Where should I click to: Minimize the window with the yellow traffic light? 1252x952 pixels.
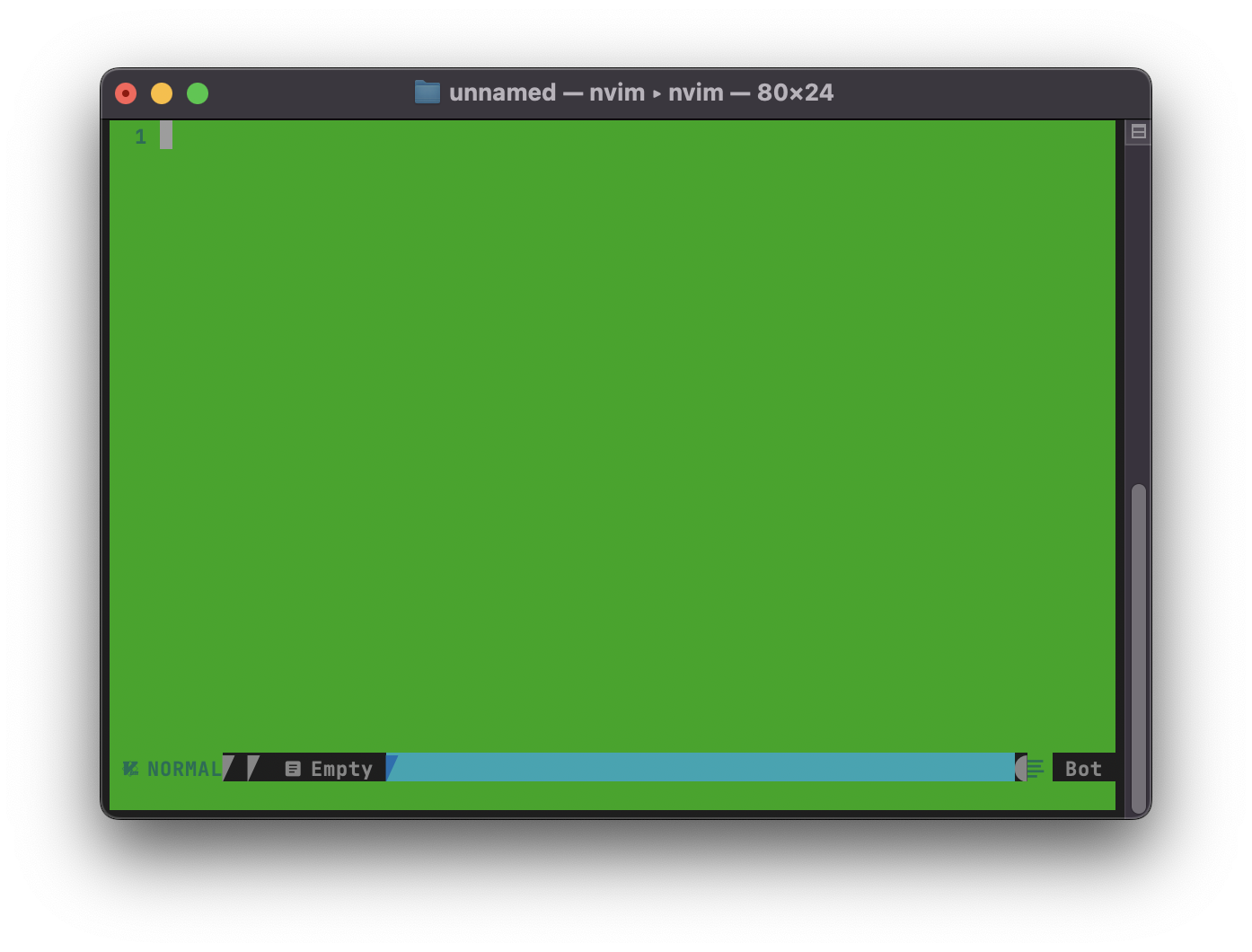tap(162, 93)
